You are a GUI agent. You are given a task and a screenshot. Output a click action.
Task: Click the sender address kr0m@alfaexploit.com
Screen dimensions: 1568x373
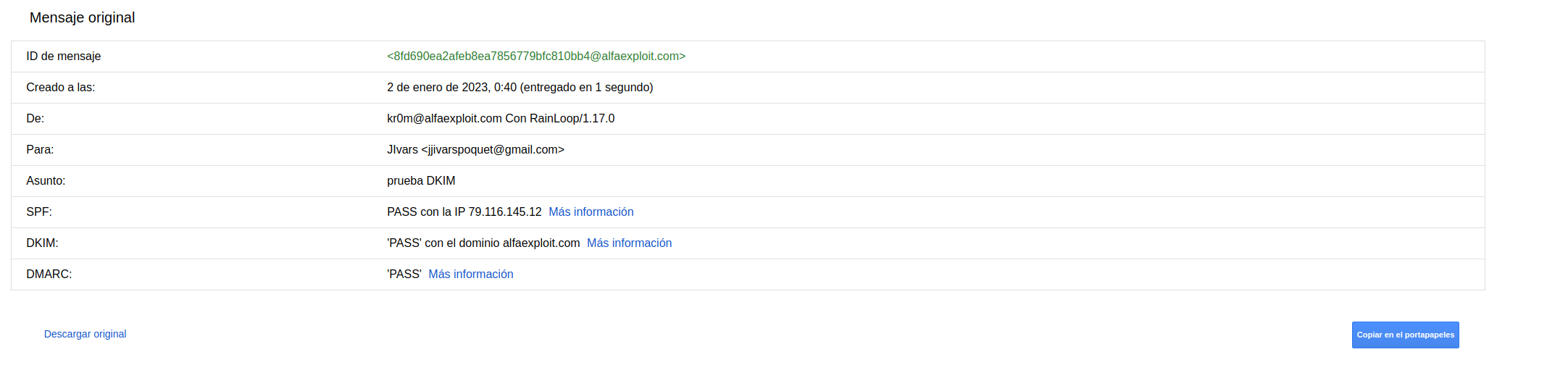(444, 118)
